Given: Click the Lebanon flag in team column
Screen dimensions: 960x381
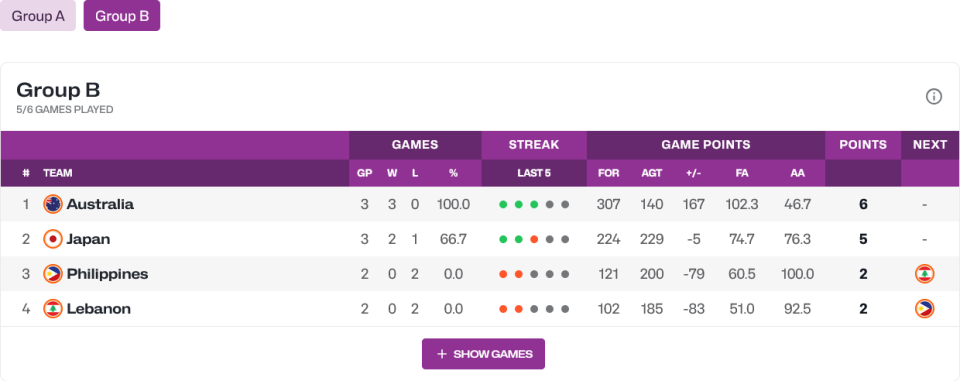Looking at the screenshot, I should coord(53,309).
